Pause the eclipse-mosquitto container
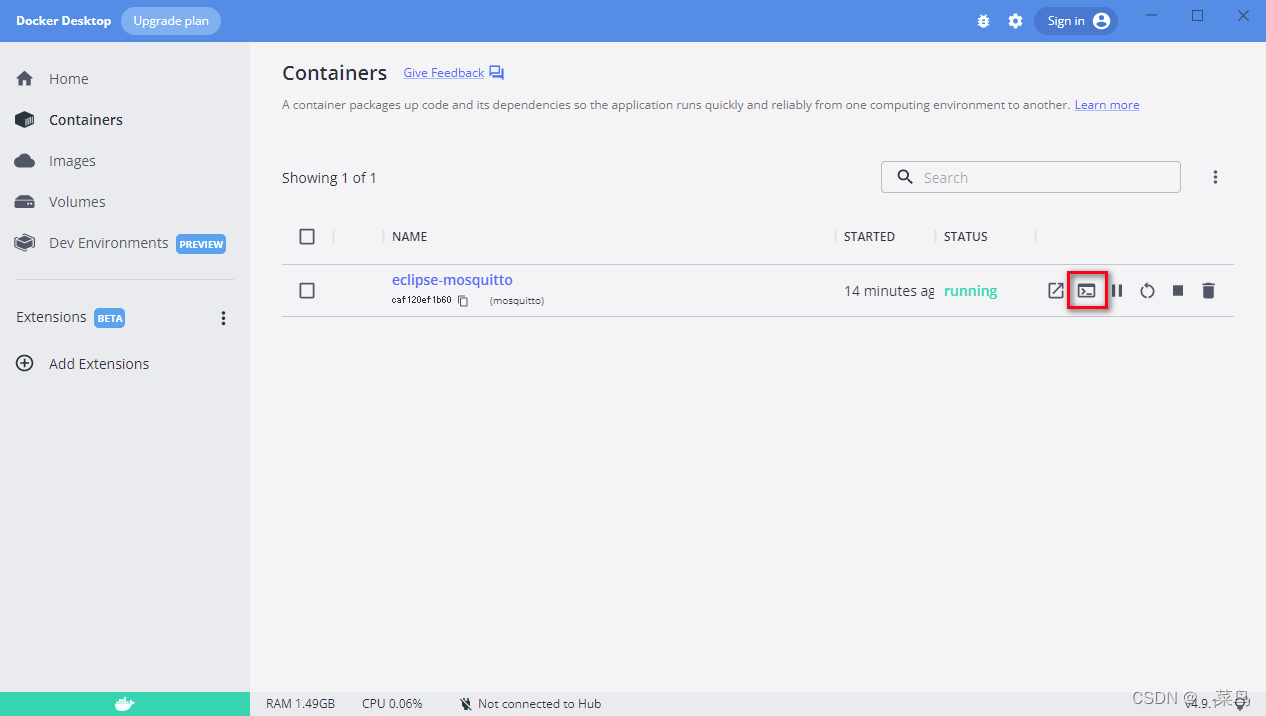Viewport: 1266px width, 716px height. [1117, 290]
